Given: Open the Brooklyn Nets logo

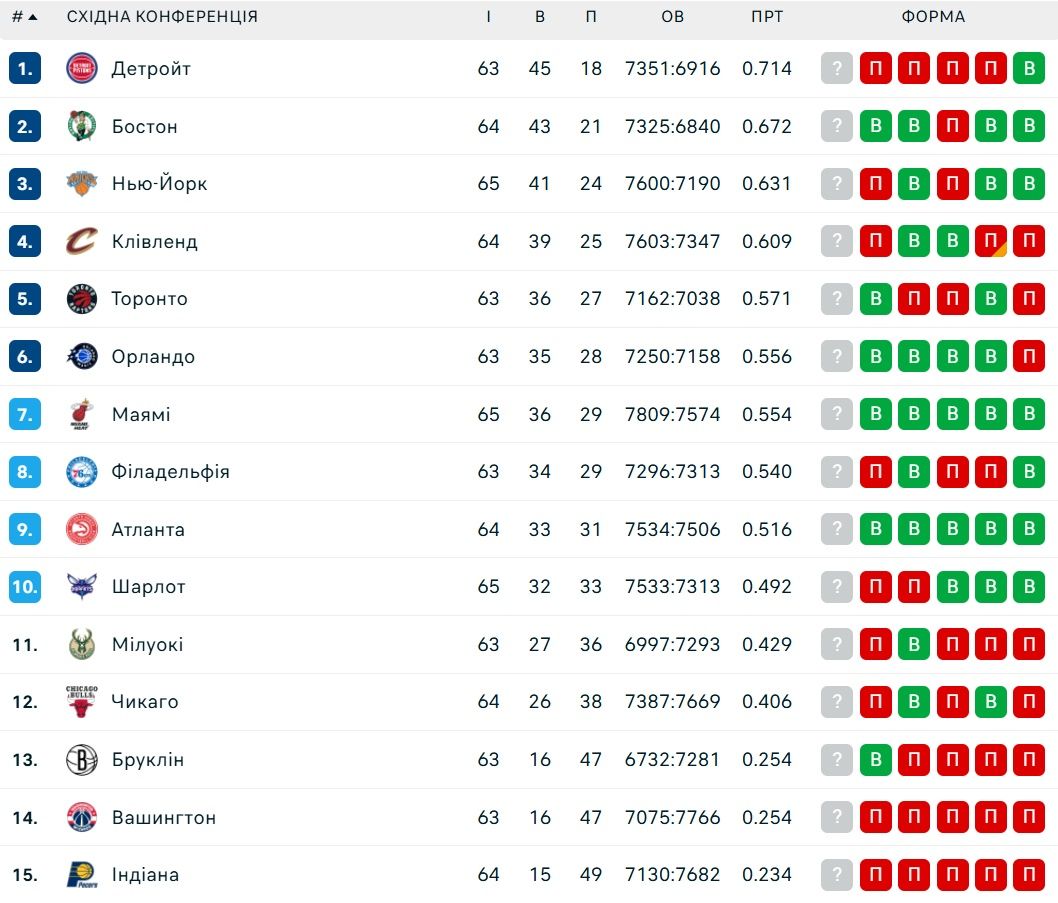Looking at the screenshot, I should tap(82, 760).
